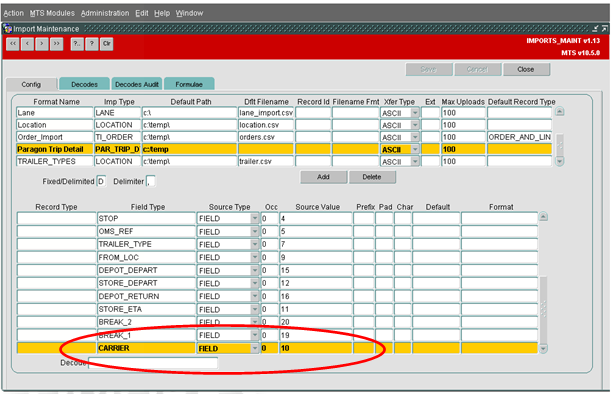Click source value 15 for DEPOT_DEPART
Screen dimensions: 614x394
[316, 270]
